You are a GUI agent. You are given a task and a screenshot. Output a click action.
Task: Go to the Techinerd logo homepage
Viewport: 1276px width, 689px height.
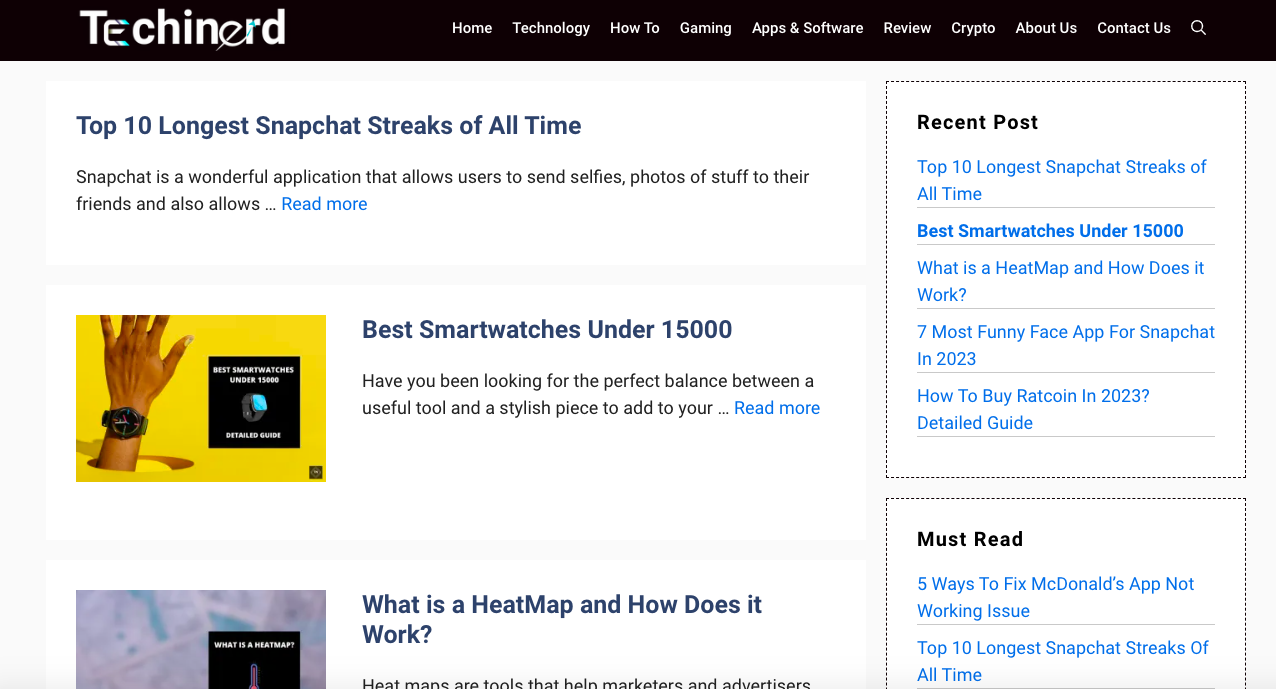pyautogui.click(x=183, y=28)
